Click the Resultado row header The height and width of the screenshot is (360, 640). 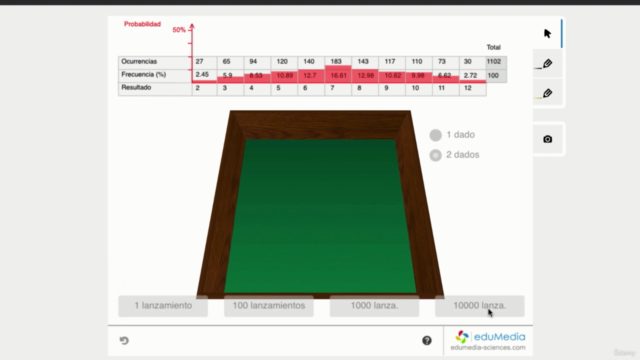click(155, 89)
